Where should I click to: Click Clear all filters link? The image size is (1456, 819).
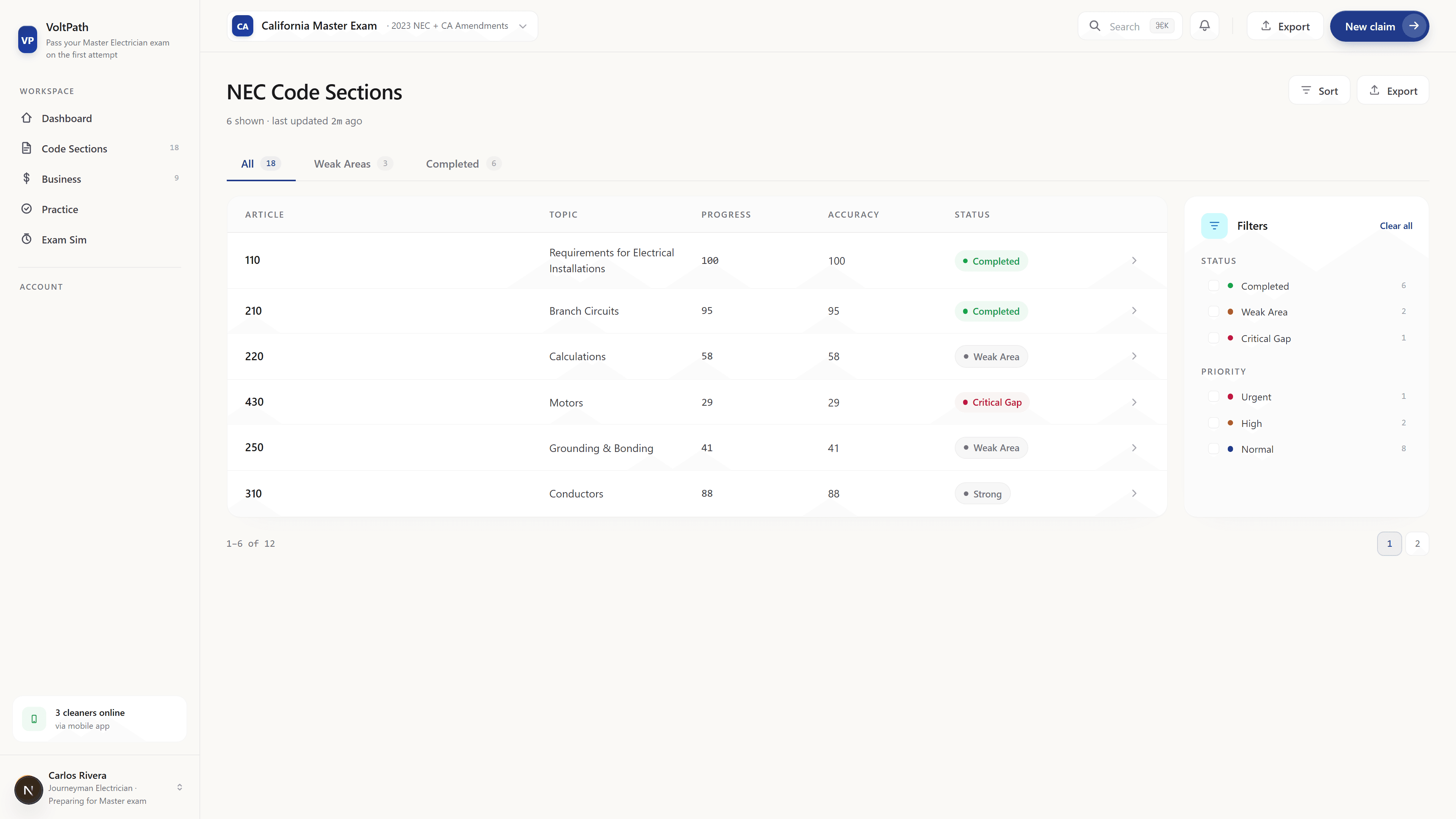click(x=1395, y=226)
